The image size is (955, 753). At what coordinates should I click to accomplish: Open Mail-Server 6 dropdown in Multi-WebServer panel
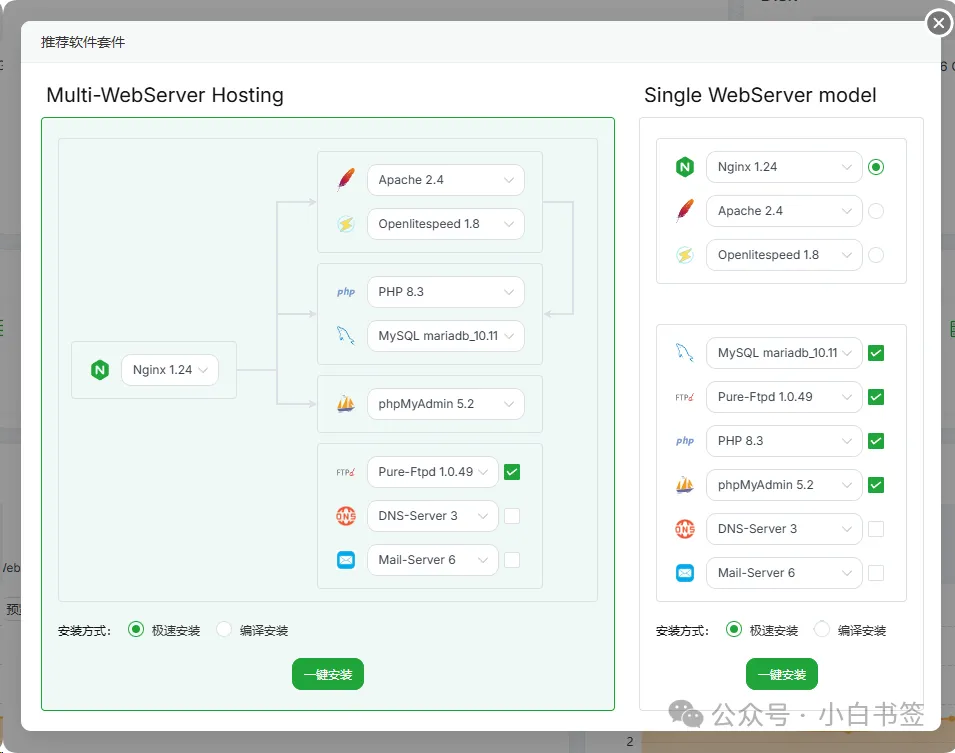pos(433,560)
